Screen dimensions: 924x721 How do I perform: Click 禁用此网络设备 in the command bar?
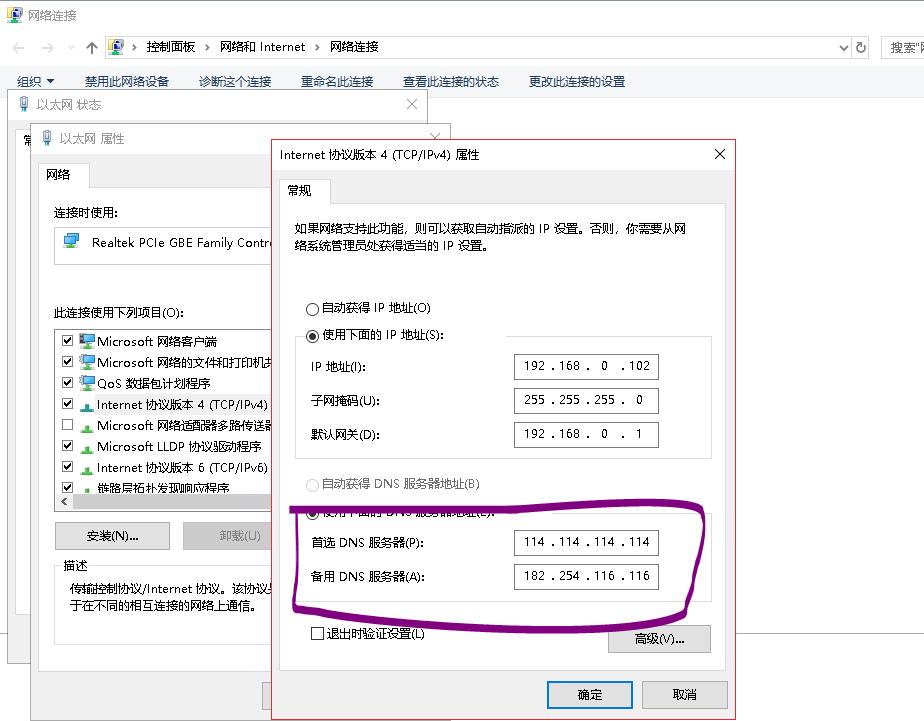click(127, 81)
